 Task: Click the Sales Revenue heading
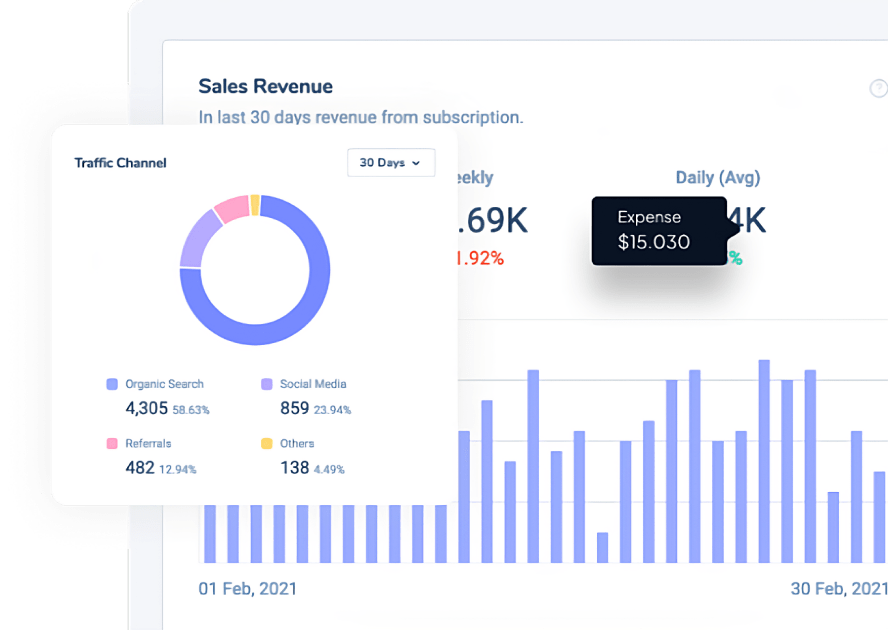[265, 87]
